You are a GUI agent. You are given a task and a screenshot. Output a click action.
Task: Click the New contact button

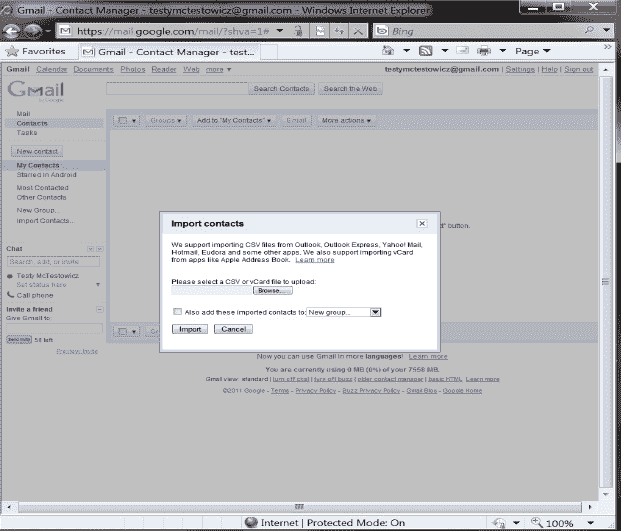point(37,151)
